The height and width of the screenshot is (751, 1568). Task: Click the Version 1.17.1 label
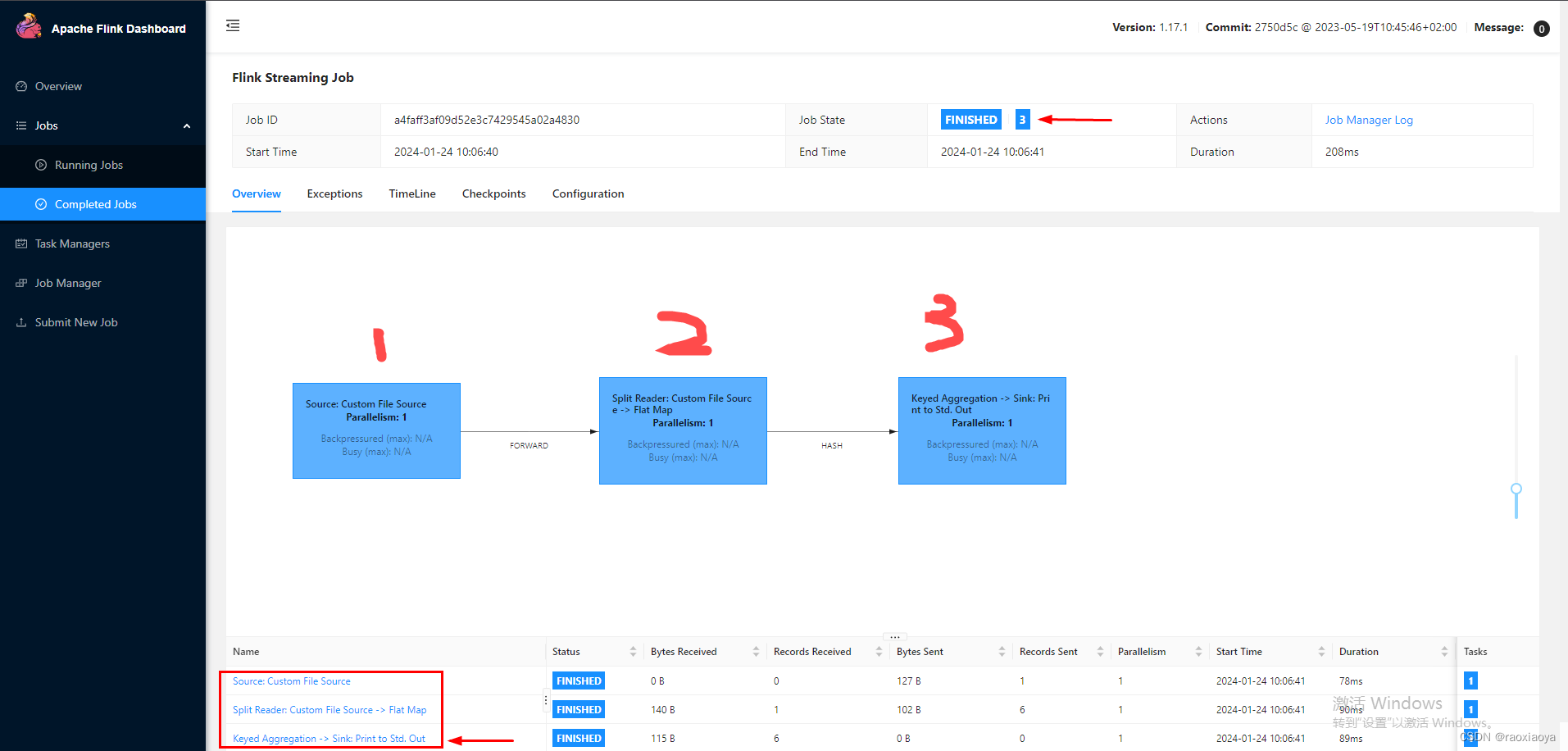coord(1150,27)
